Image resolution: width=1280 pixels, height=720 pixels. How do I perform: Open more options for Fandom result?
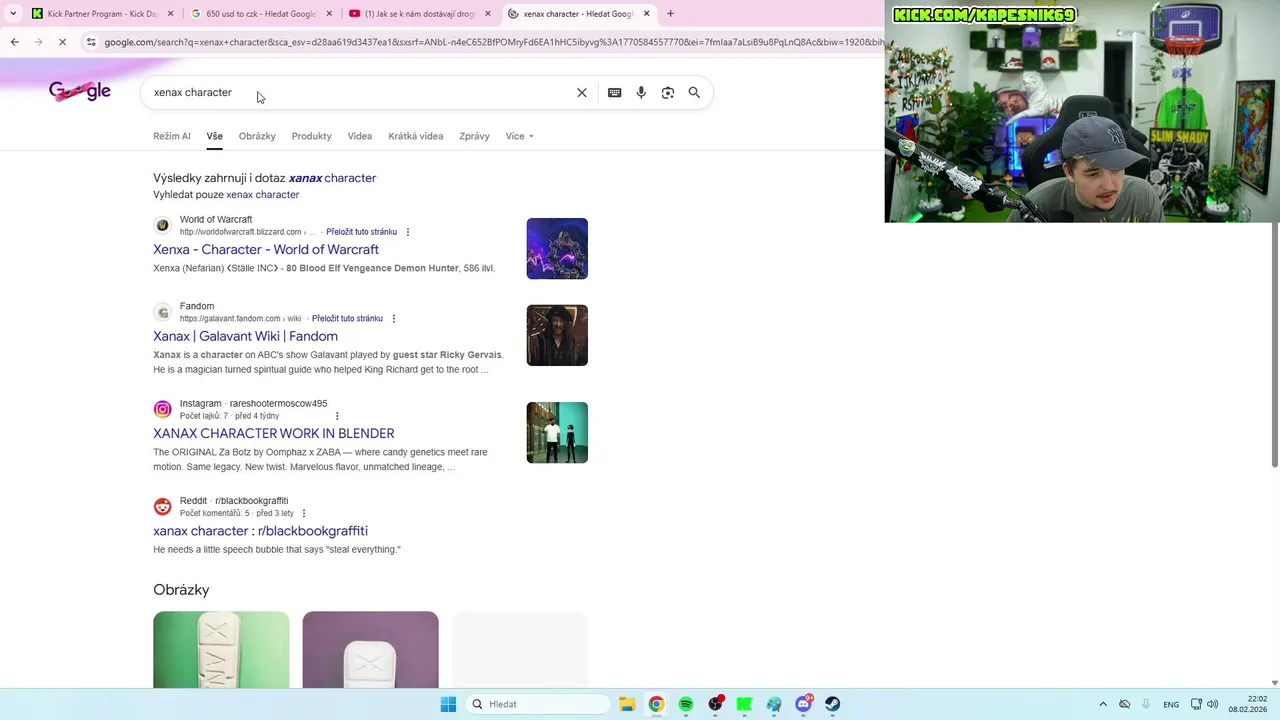(393, 319)
